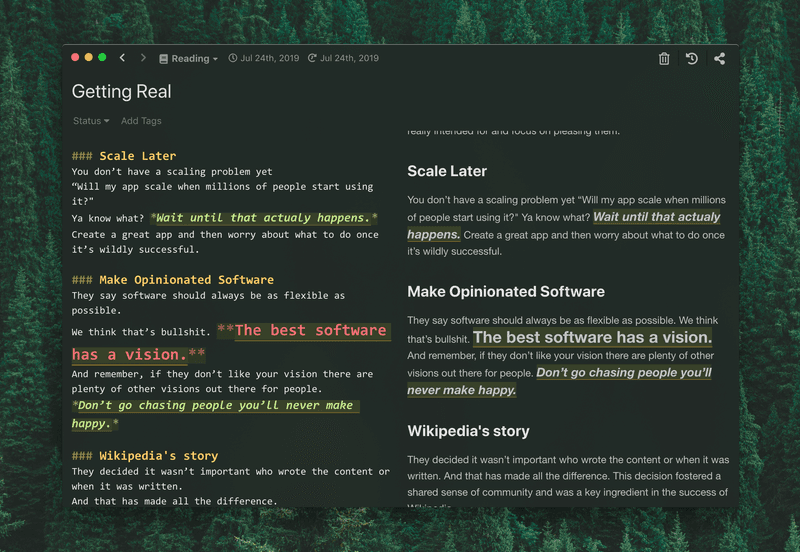Click the share icon in the toolbar

[x=720, y=59]
